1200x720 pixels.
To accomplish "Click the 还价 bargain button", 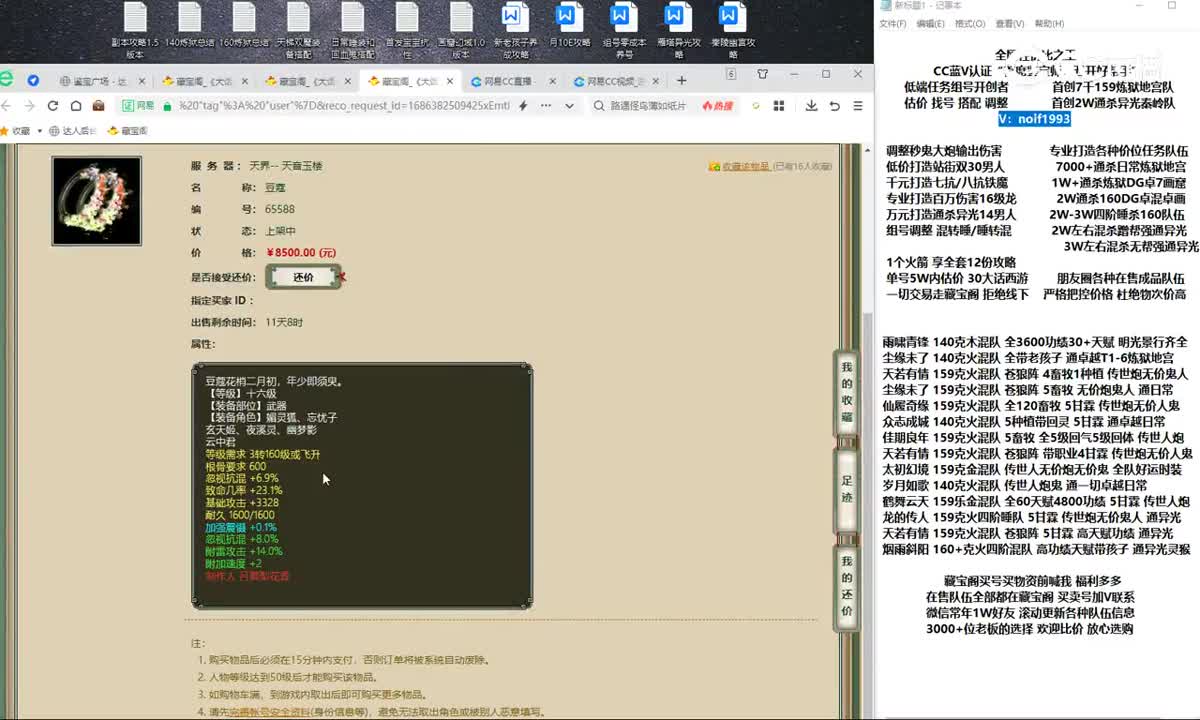I will [303, 277].
